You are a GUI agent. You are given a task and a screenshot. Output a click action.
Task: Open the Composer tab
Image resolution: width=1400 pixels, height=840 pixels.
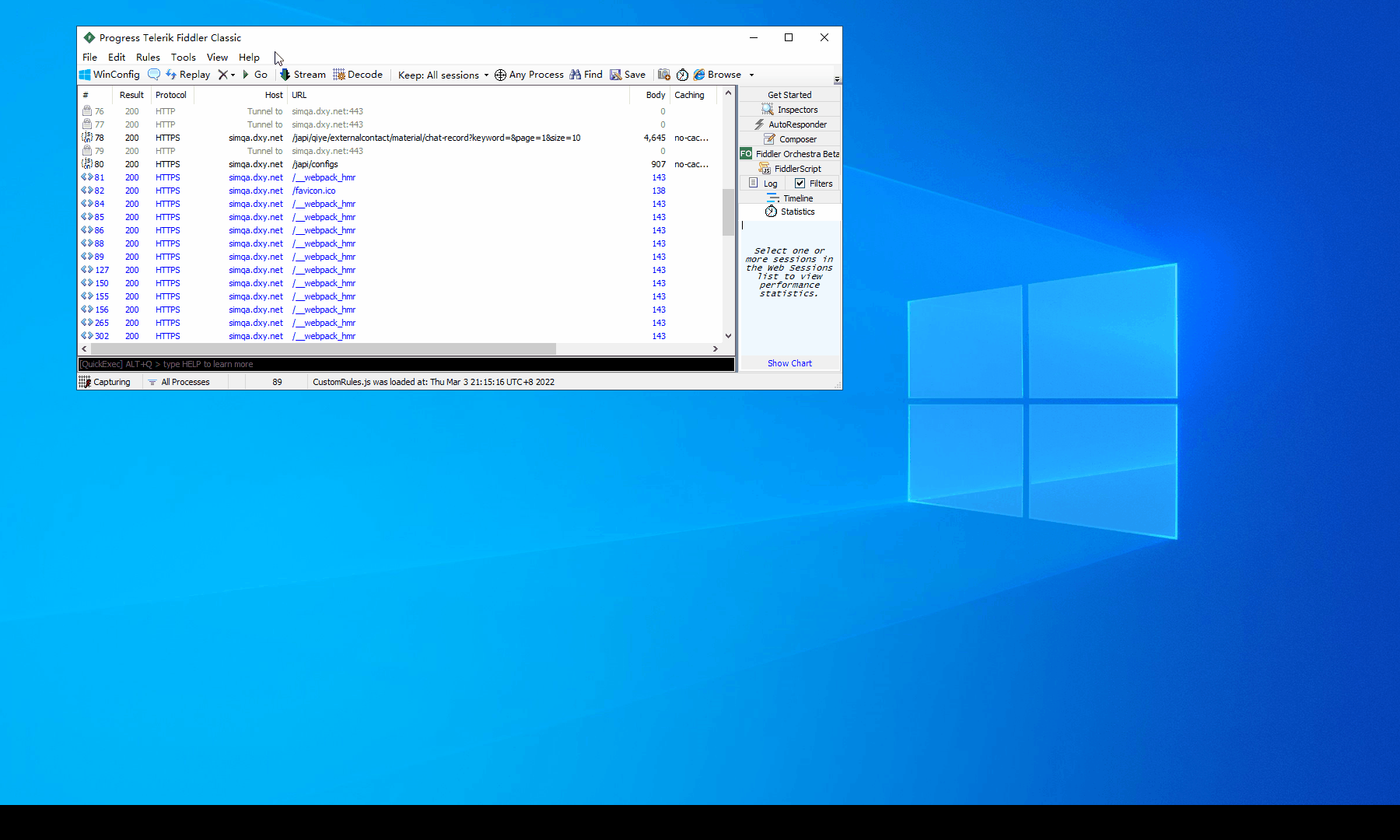click(789, 139)
